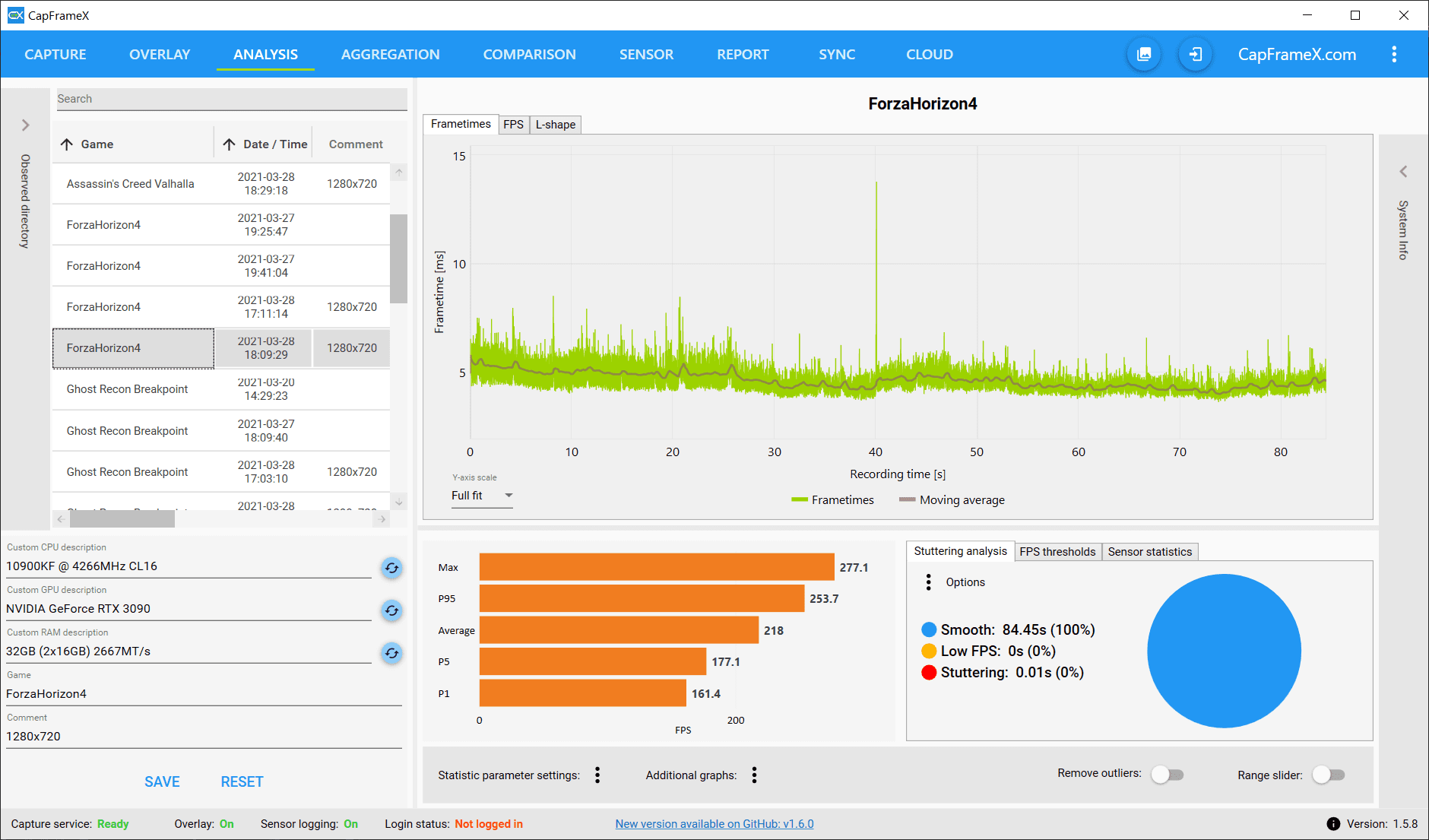Click the RESET button
This screenshot has width=1429, height=840.
[242, 782]
